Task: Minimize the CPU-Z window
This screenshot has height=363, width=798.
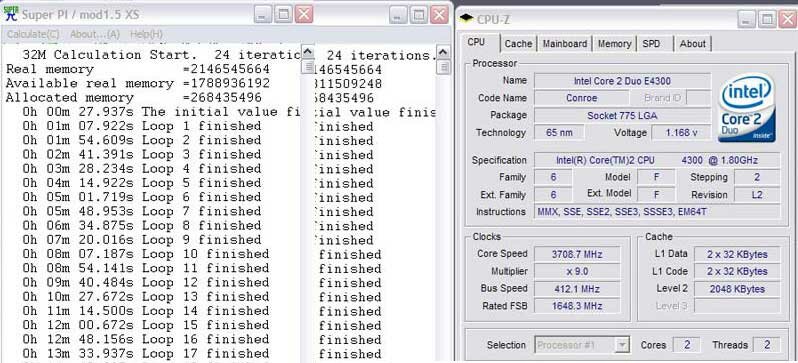Action: pyautogui.click(x=746, y=19)
